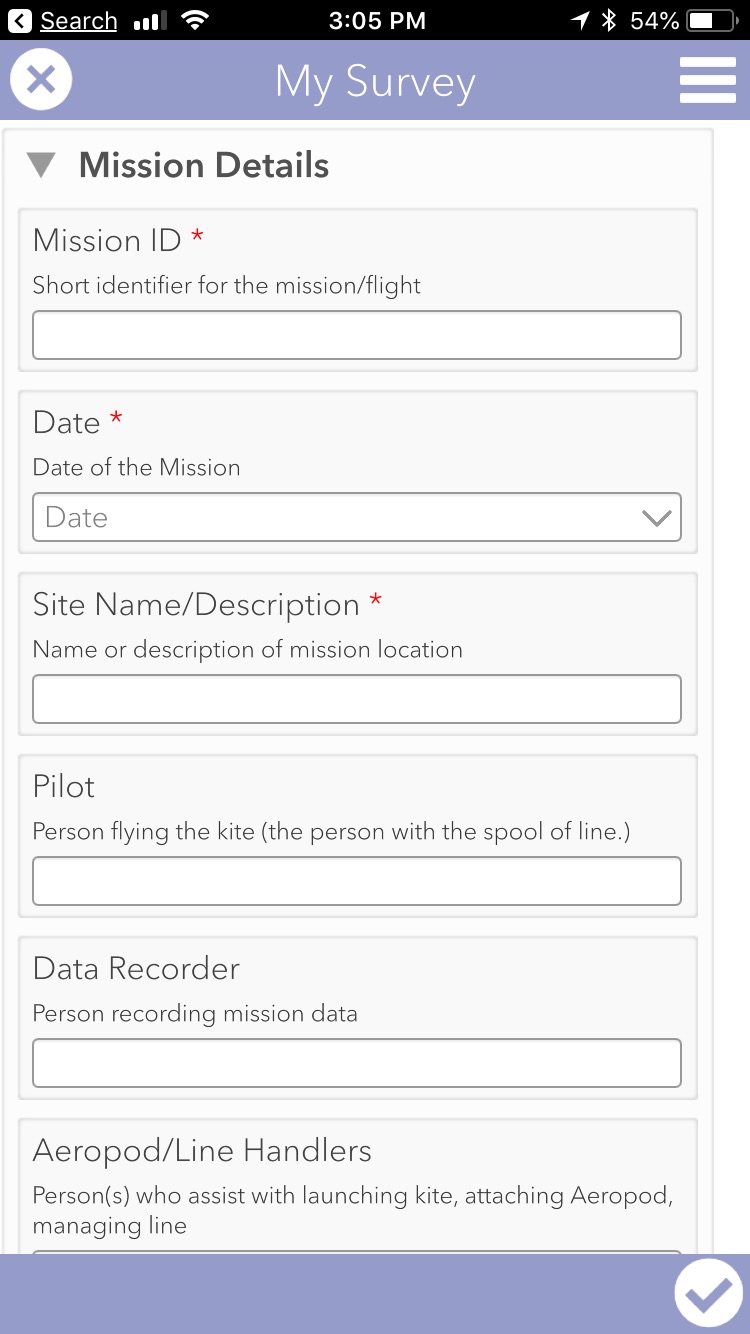Go back to Search in status bar

click(x=78, y=20)
